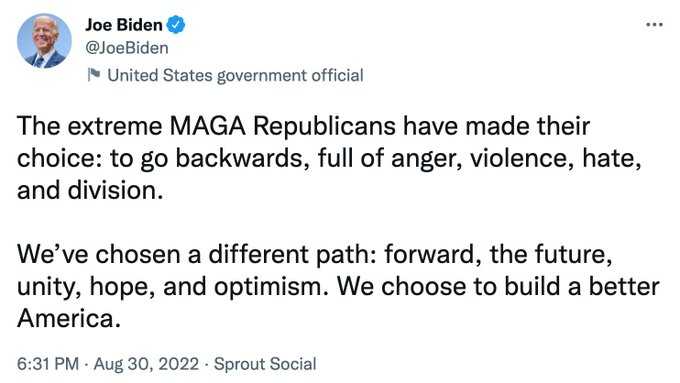Image resolution: width=680 pixels, height=383 pixels.
Task: Click the "6:31 PM" tweet timestamp
Action: pos(48,363)
